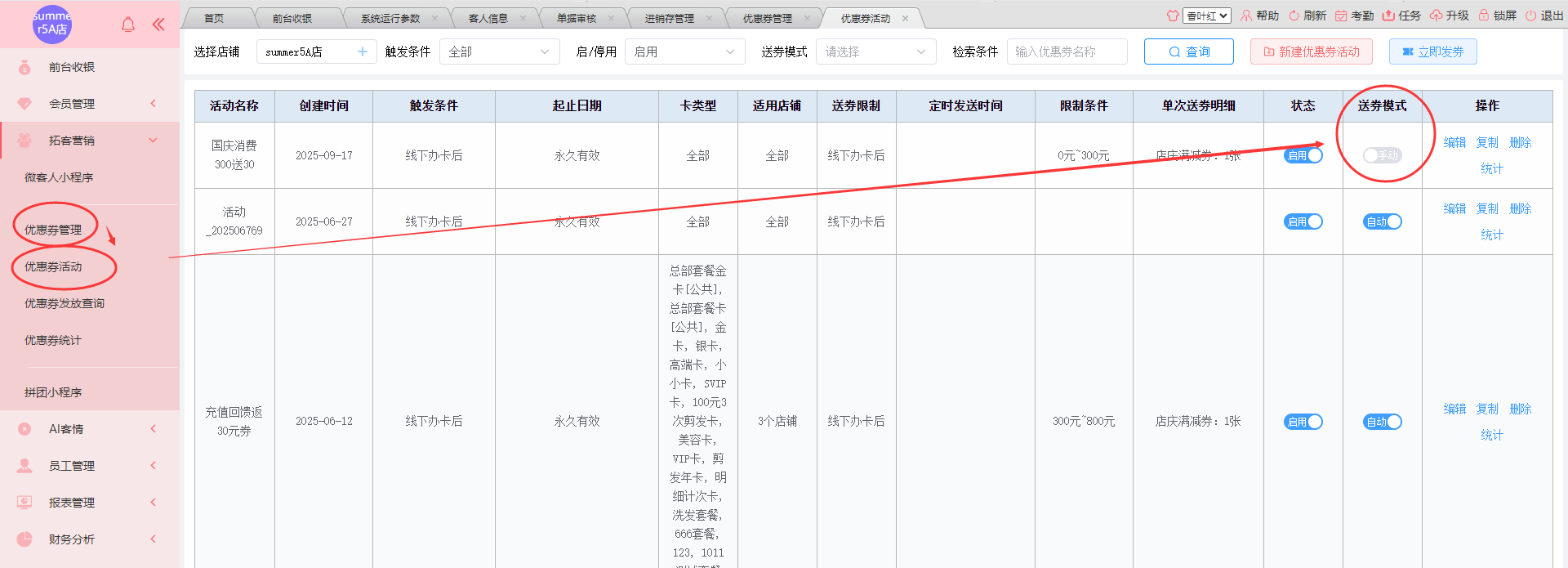Toggle the manual 送券模式 switch in first row

[1382, 155]
